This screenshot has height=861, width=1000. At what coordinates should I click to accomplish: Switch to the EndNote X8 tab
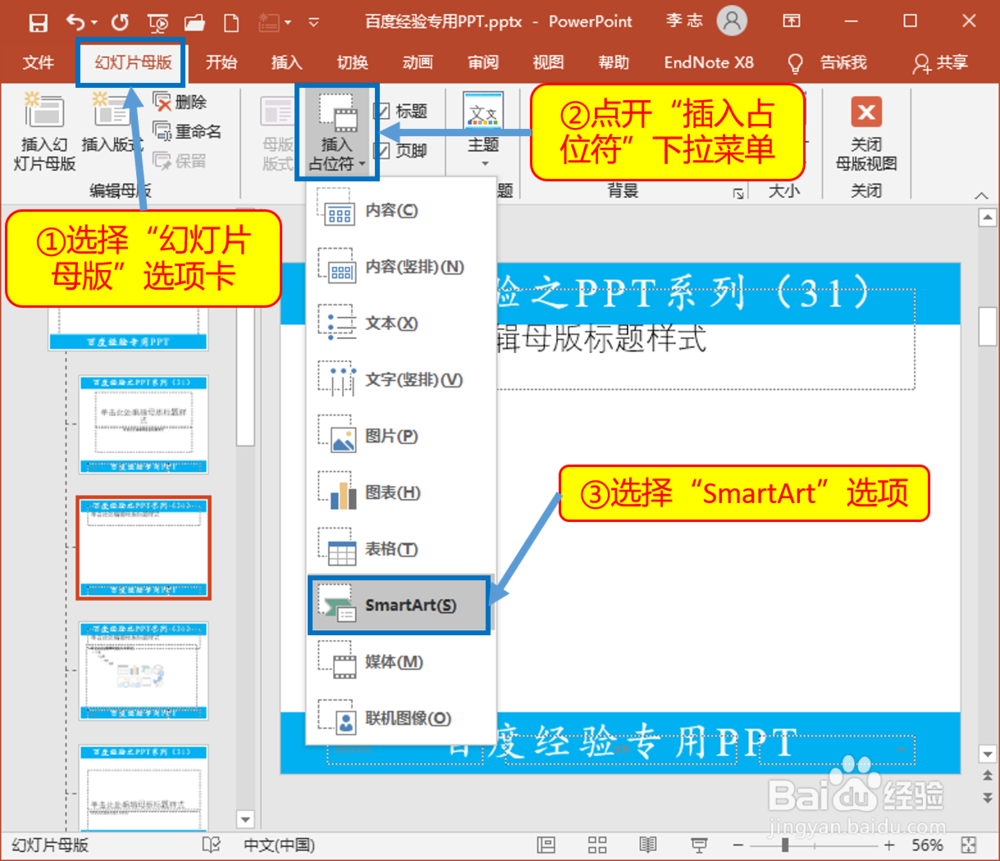pyautogui.click(x=709, y=63)
